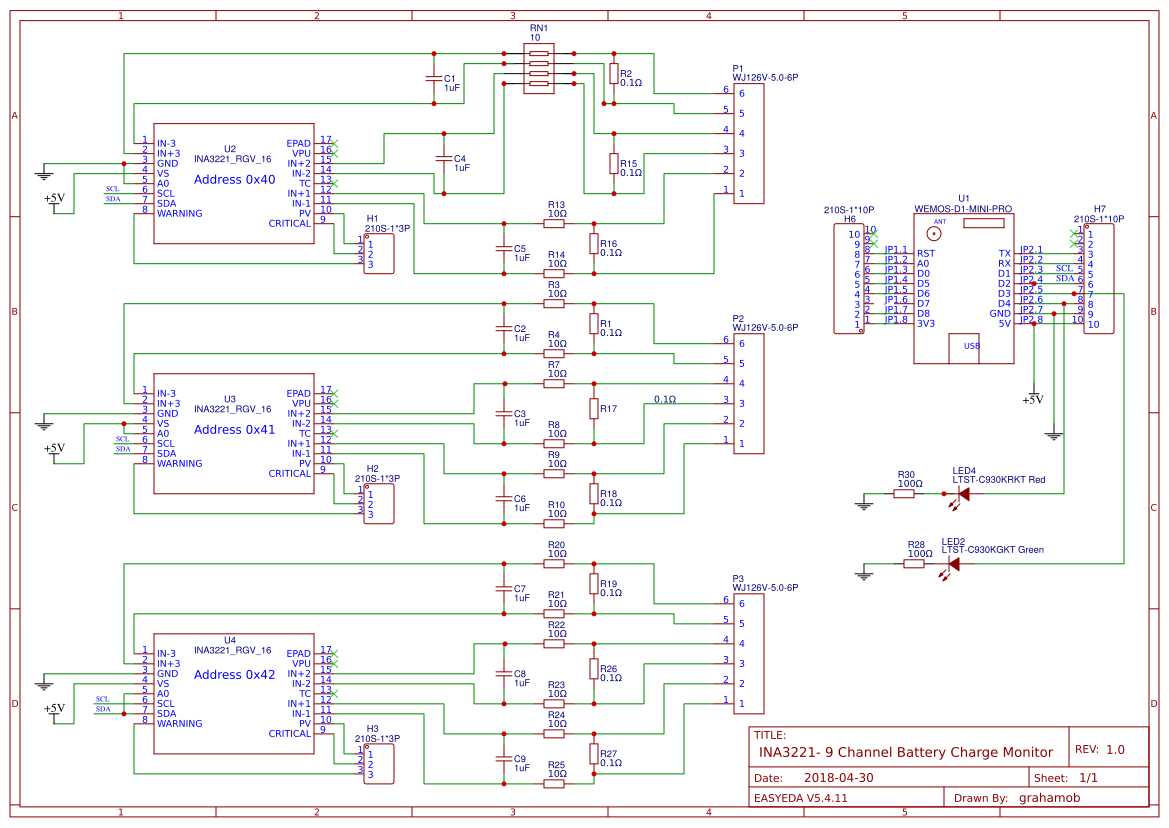1169x828 pixels.
Task: Click capacitor C7 symbol
Action: [504, 588]
